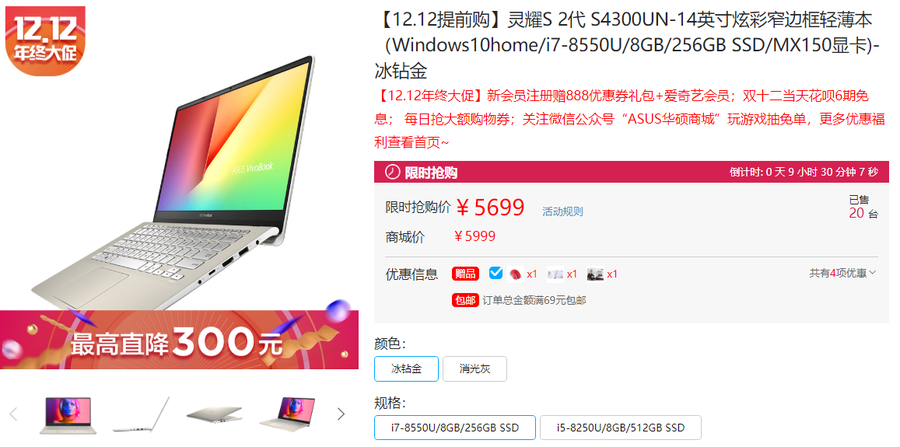
Task: Choose i5-8250U/8GB/512GB SSD spec
Action: point(620,427)
